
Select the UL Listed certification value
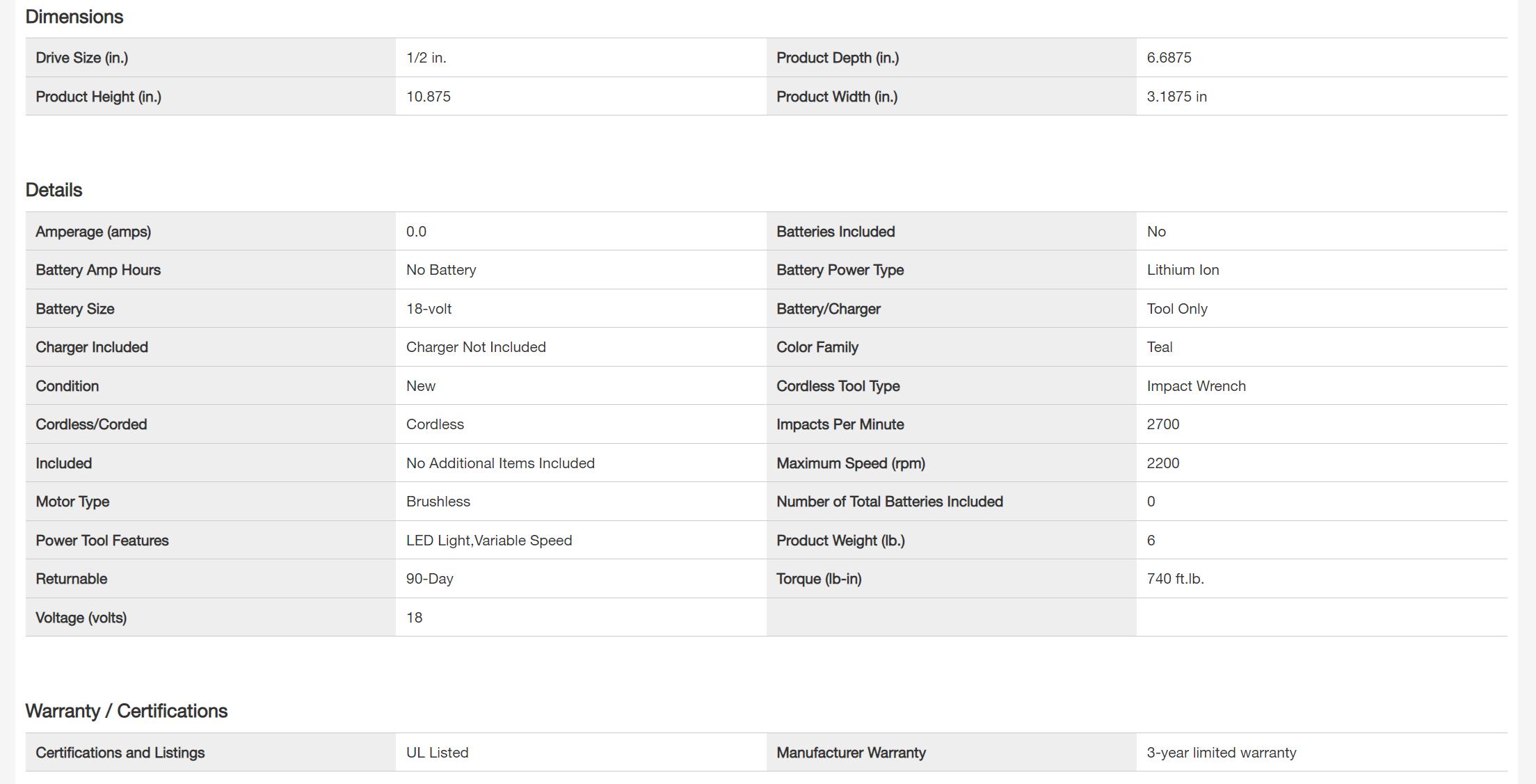point(438,753)
